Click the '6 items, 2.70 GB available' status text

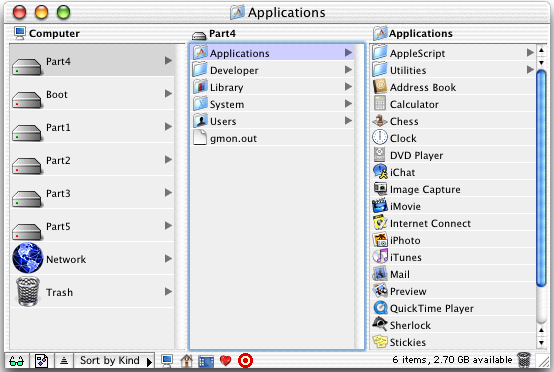click(x=452, y=360)
